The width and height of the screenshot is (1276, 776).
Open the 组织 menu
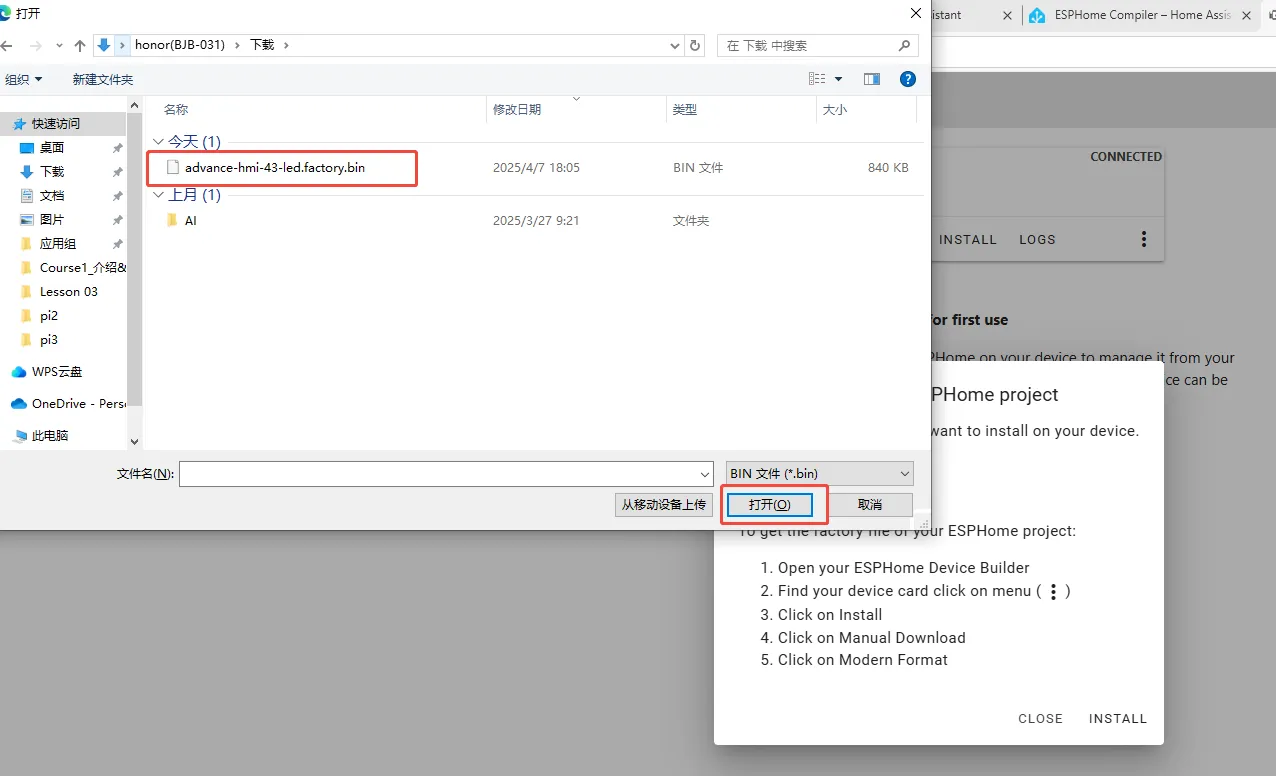coord(24,79)
